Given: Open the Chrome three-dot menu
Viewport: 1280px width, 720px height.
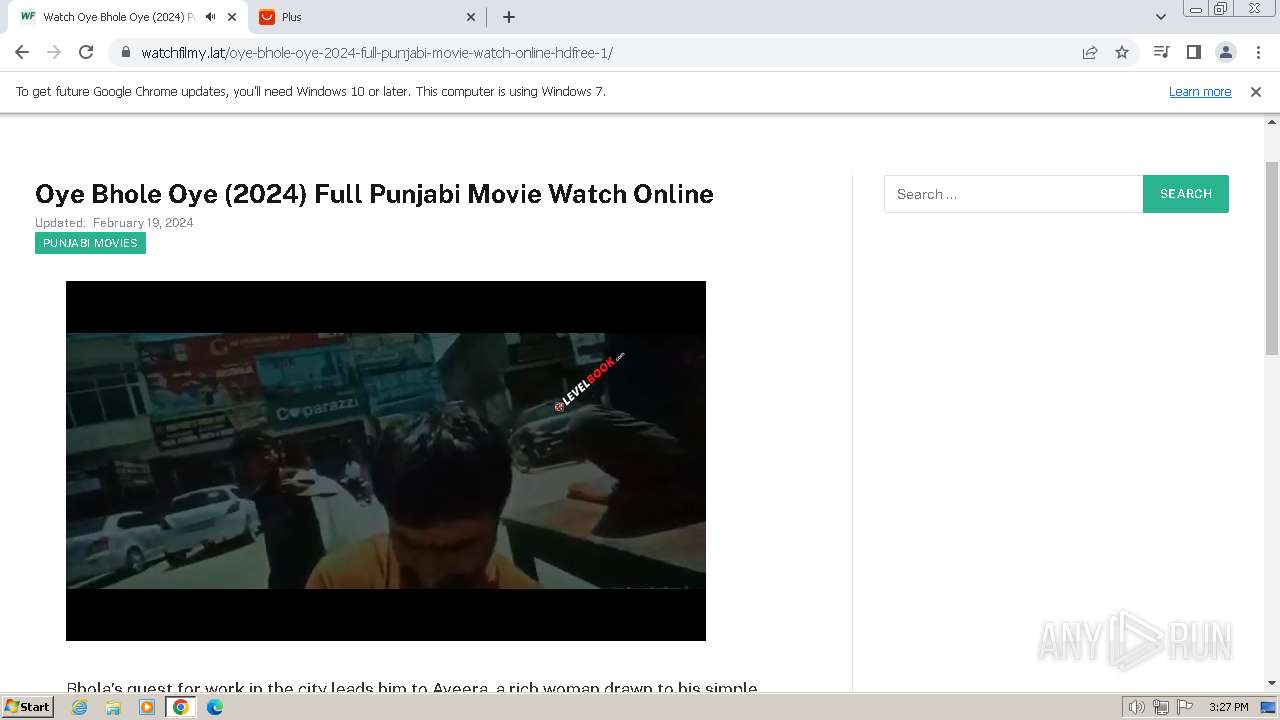Looking at the screenshot, I should coord(1258,52).
